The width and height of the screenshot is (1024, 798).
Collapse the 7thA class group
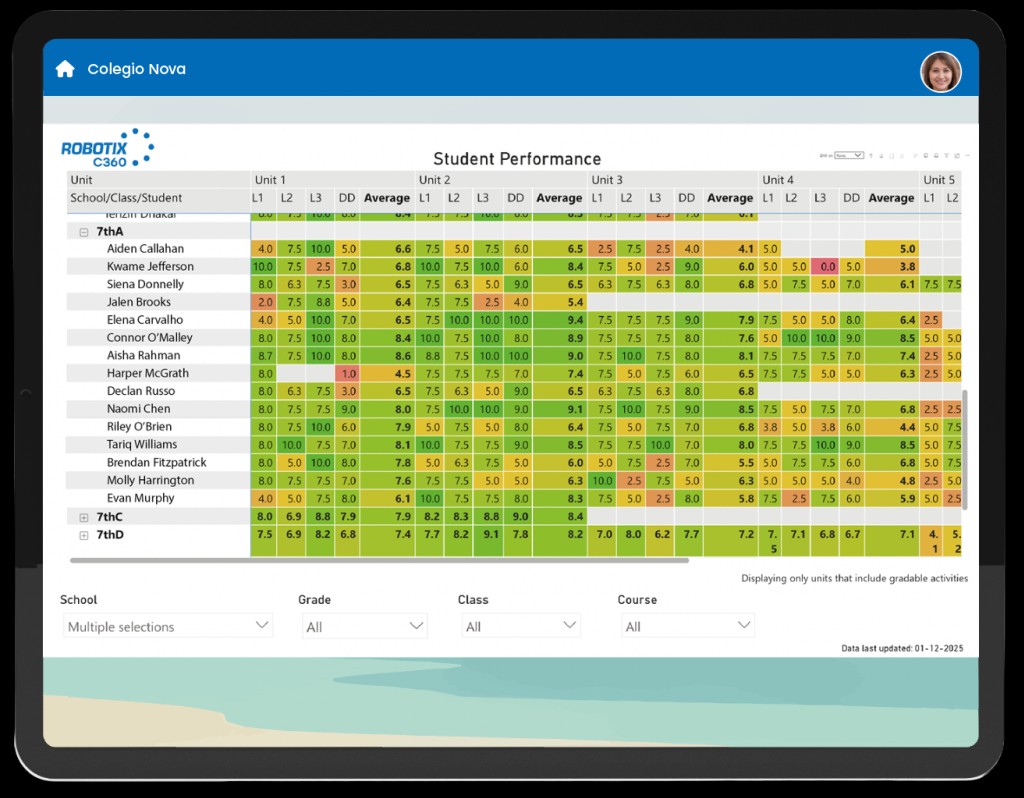pyautogui.click(x=84, y=231)
